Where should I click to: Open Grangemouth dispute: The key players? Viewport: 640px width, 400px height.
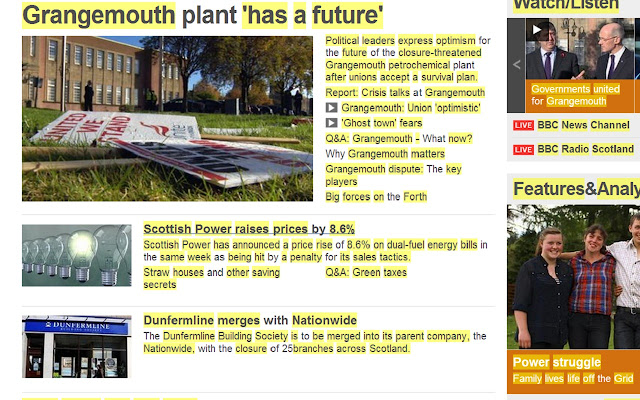pos(393,175)
